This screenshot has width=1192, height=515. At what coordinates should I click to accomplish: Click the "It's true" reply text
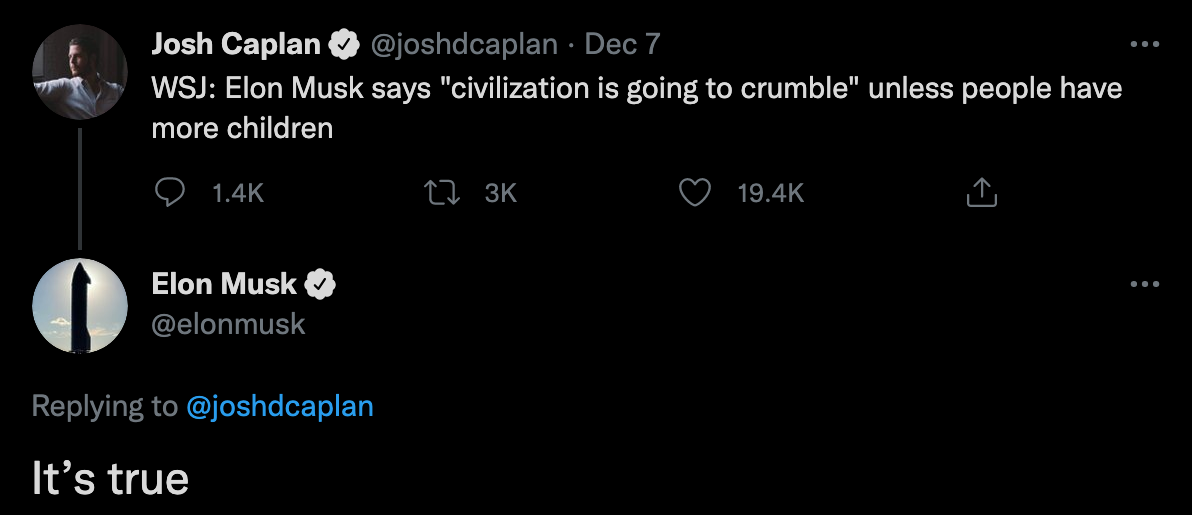tap(110, 479)
